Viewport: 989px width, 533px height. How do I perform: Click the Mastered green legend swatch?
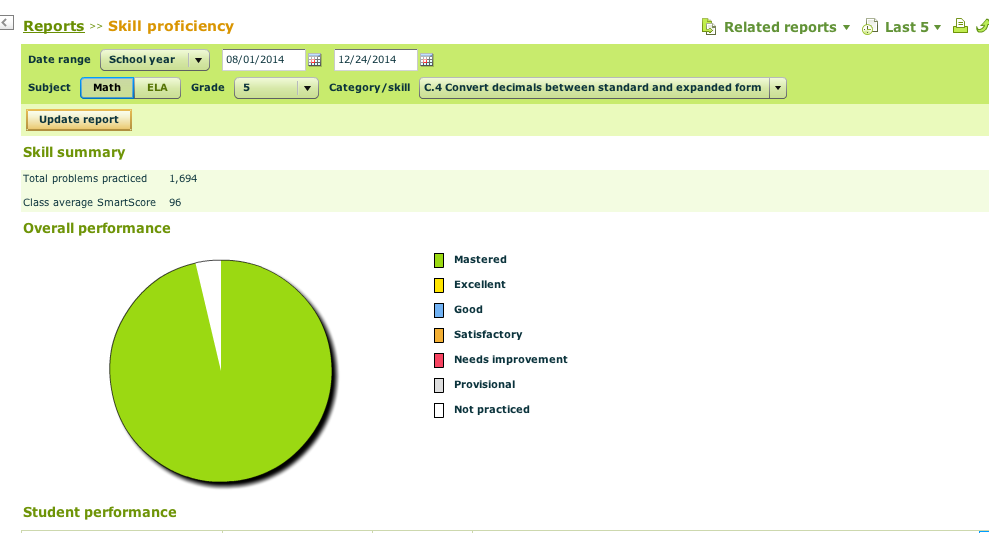(x=439, y=260)
